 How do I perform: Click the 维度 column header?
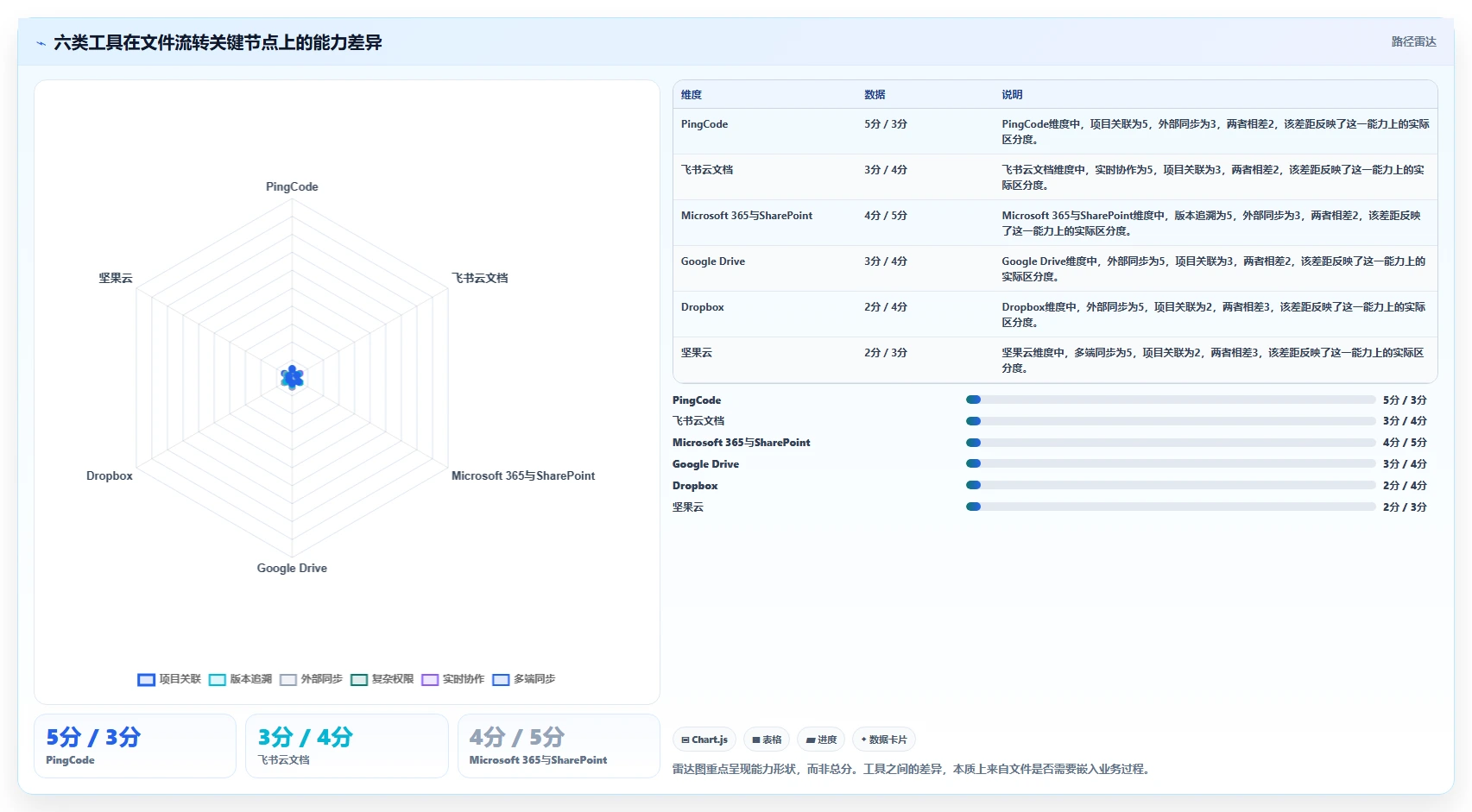[692, 95]
